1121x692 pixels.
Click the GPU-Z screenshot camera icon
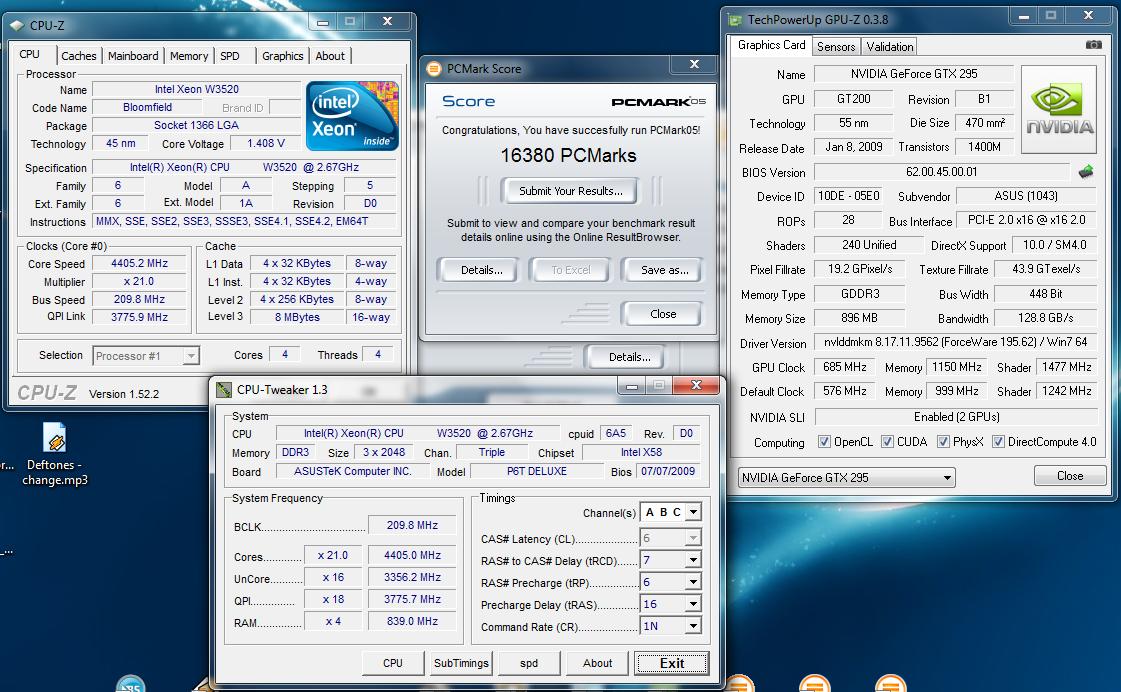click(x=1093, y=45)
